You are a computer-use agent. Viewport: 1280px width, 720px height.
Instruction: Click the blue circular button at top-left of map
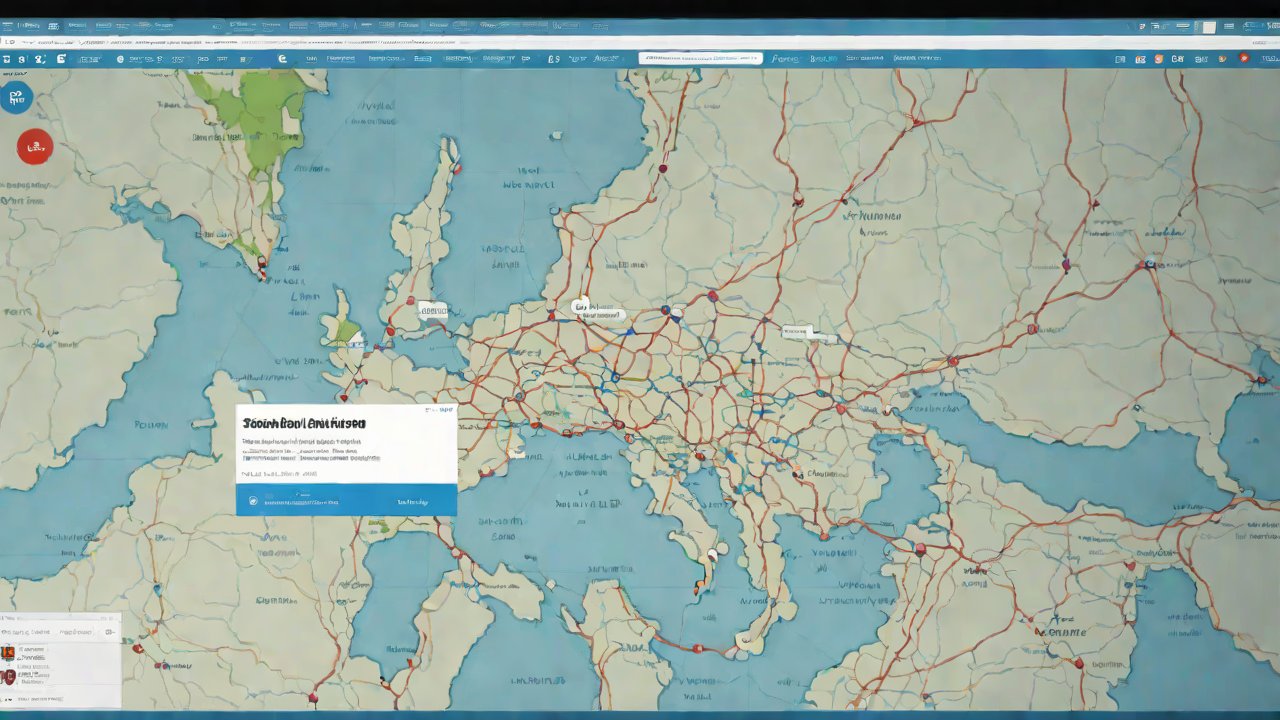point(17,97)
